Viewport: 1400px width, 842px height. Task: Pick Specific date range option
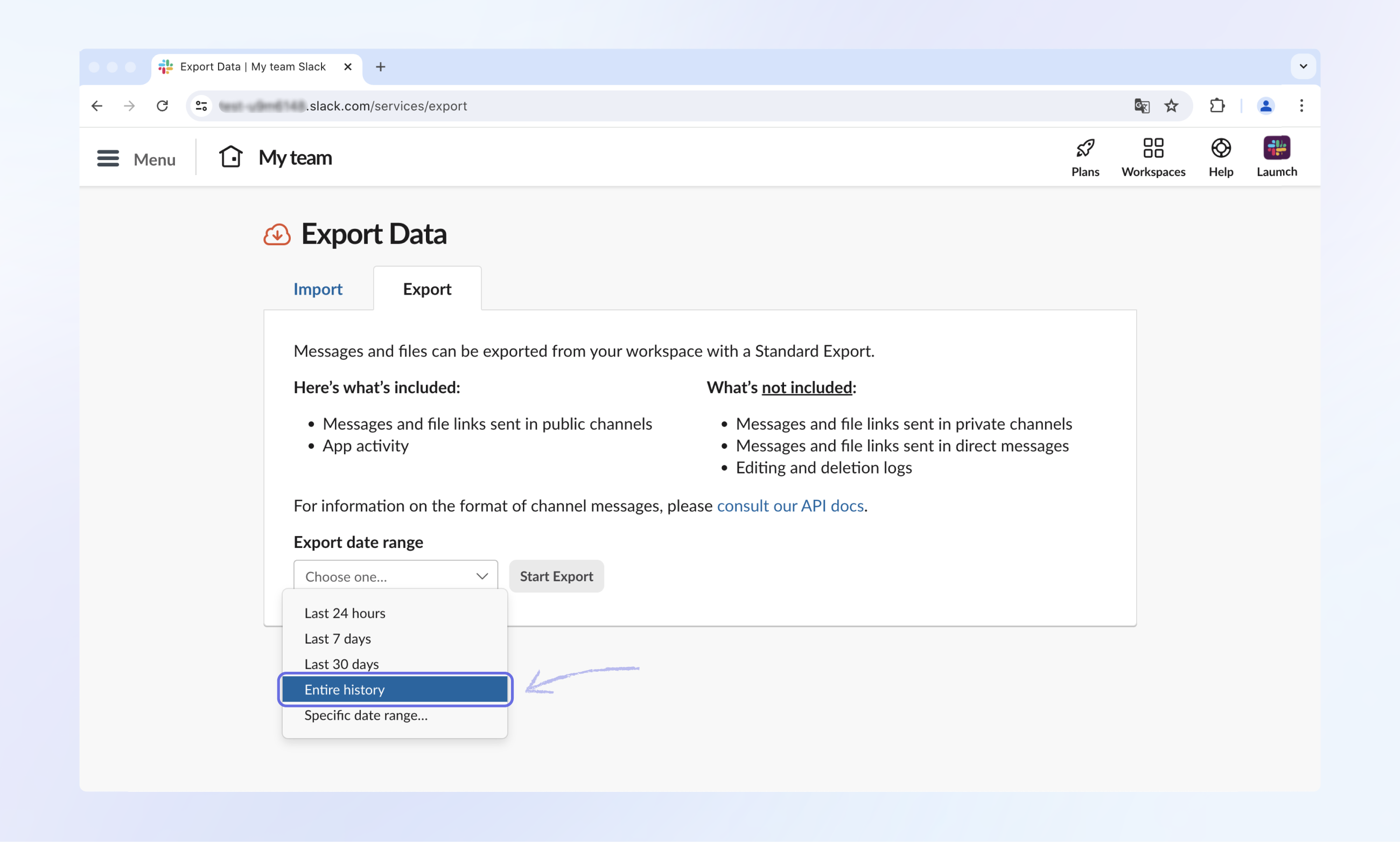366,715
